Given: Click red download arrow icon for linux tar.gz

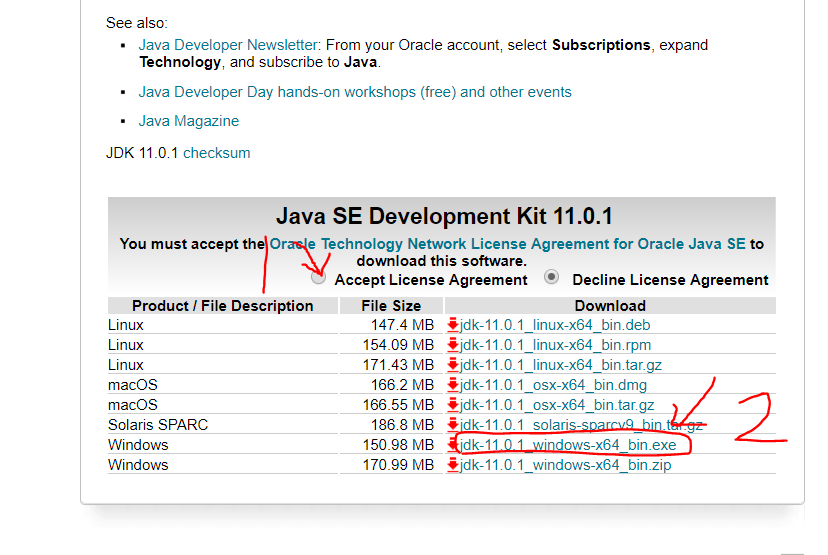Looking at the screenshot, I should 453,365.
